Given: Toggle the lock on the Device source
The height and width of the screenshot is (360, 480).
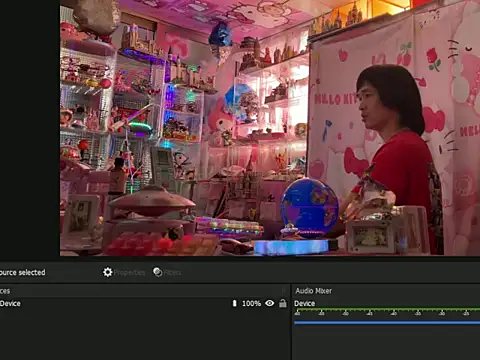Looking at the screenshot, I should point(283,303).
